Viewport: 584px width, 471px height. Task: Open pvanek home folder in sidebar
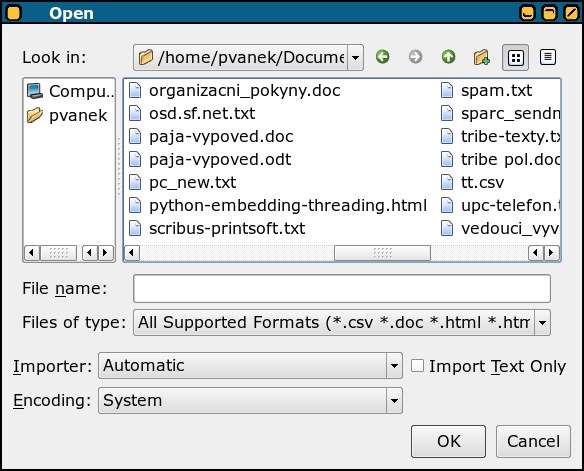coord(67,115)
